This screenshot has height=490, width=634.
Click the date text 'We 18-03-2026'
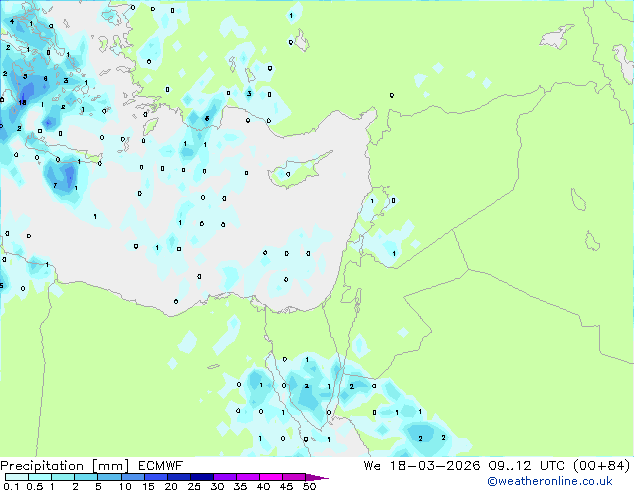422,466
